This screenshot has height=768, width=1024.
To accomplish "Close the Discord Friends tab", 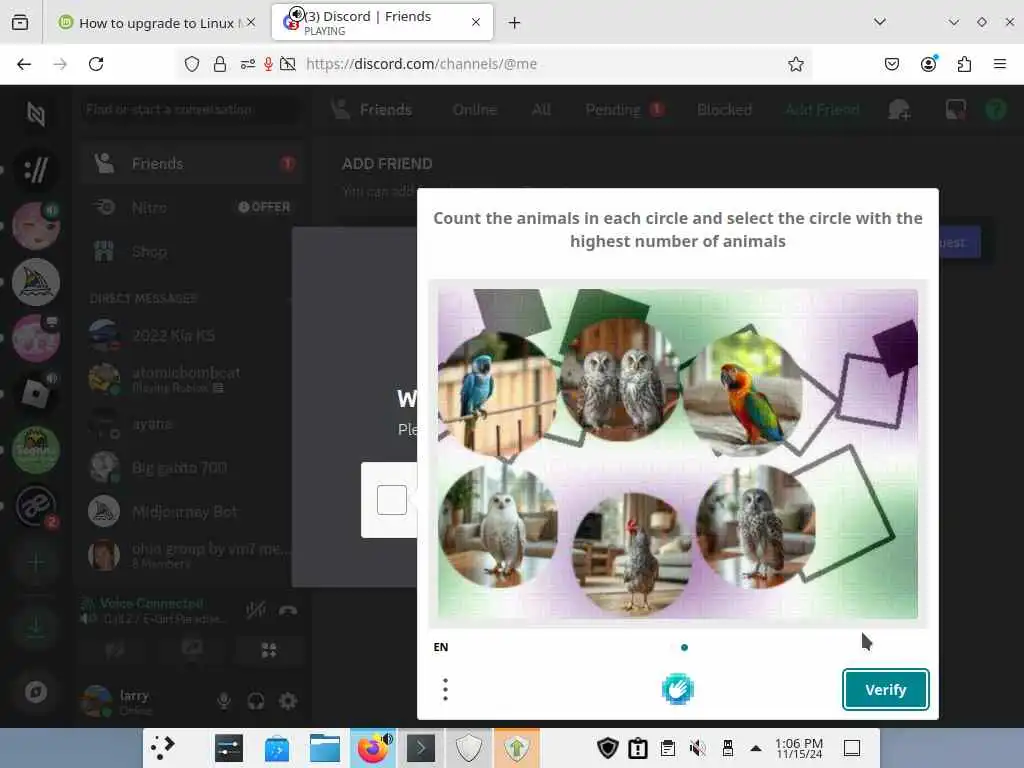I will coord(476,22).
